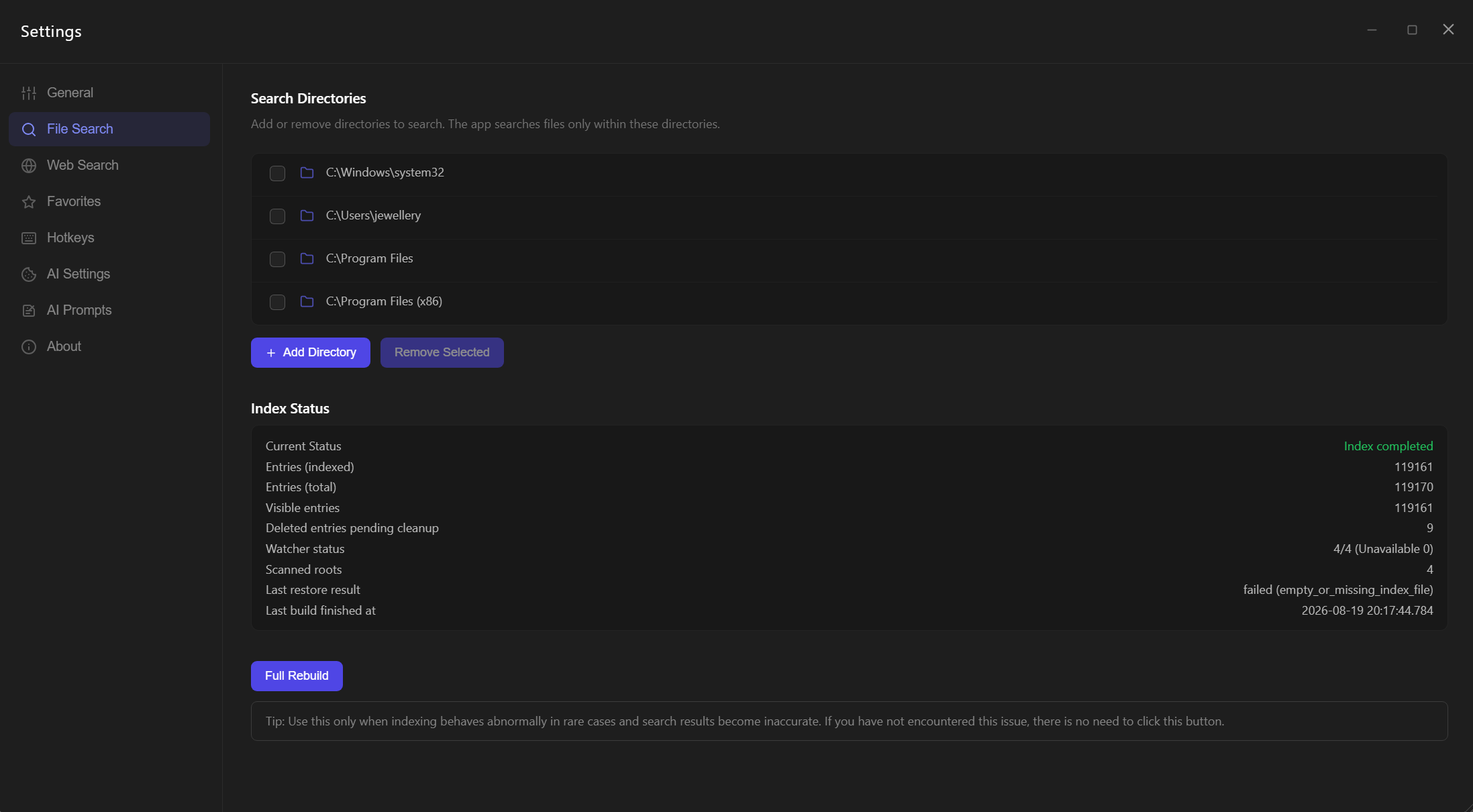Click the C:\Windows\system32 path text
Viewport: 1473px width, 812px height.
(x=385, y=172)
